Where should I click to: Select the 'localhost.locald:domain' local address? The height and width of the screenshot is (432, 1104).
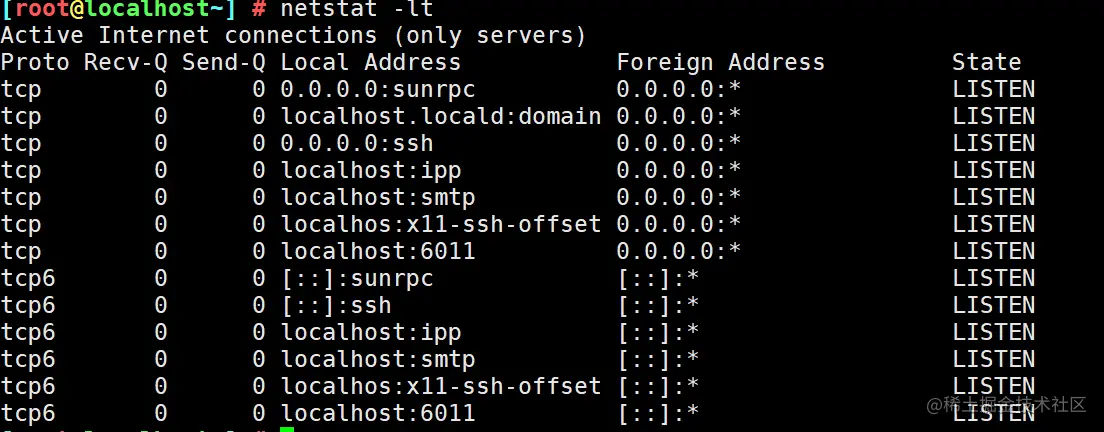441,116
